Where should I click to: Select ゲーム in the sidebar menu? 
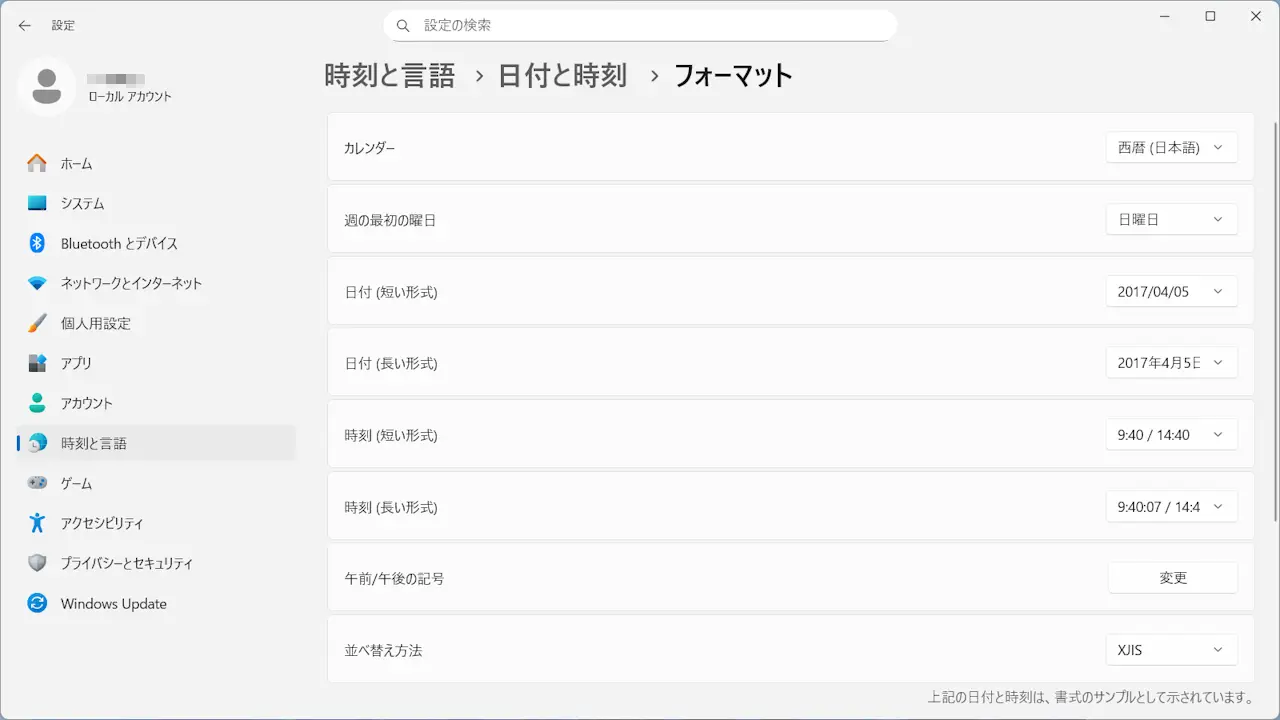point(76,483)
